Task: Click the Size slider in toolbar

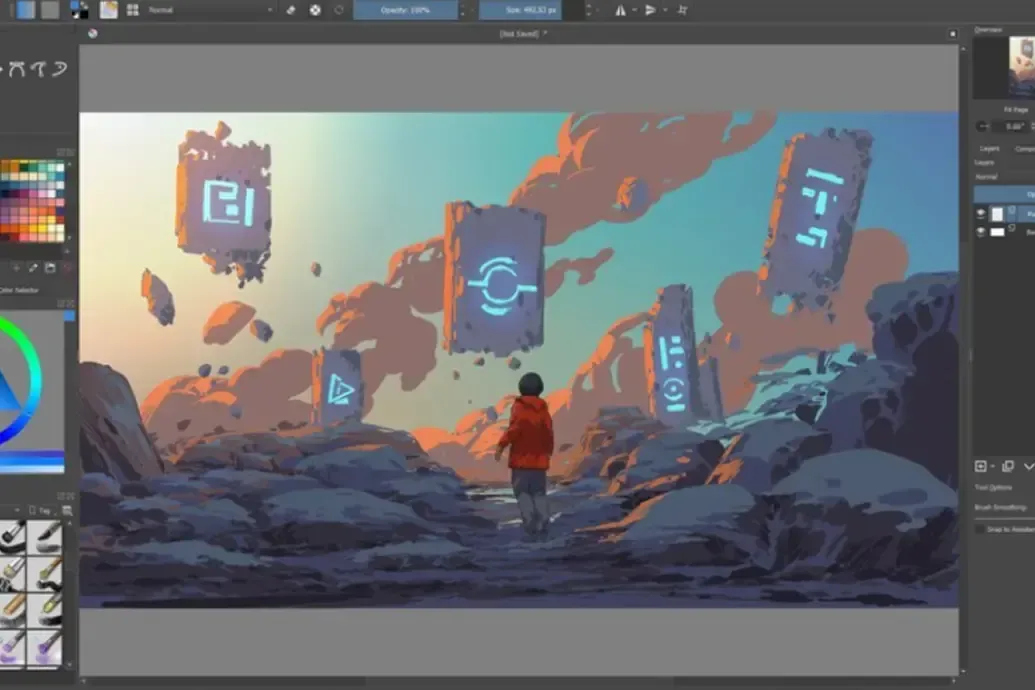Action: pos(531,10)
